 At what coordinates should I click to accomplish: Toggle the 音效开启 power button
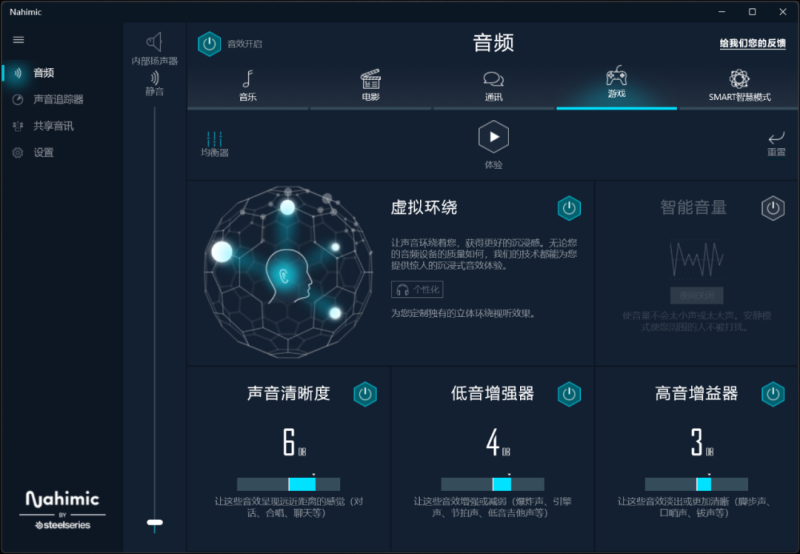pos(209,44)
